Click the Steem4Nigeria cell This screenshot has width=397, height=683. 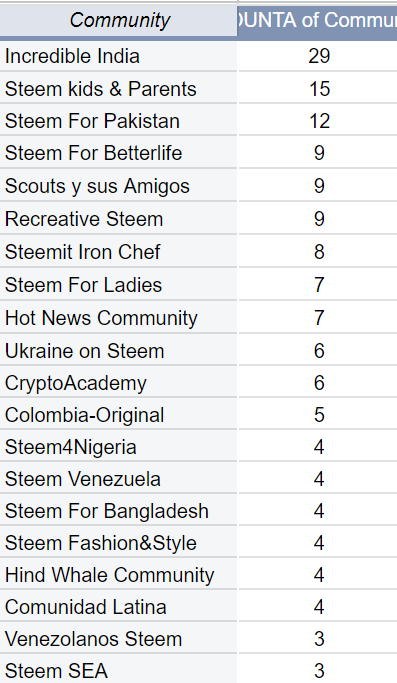119,447
